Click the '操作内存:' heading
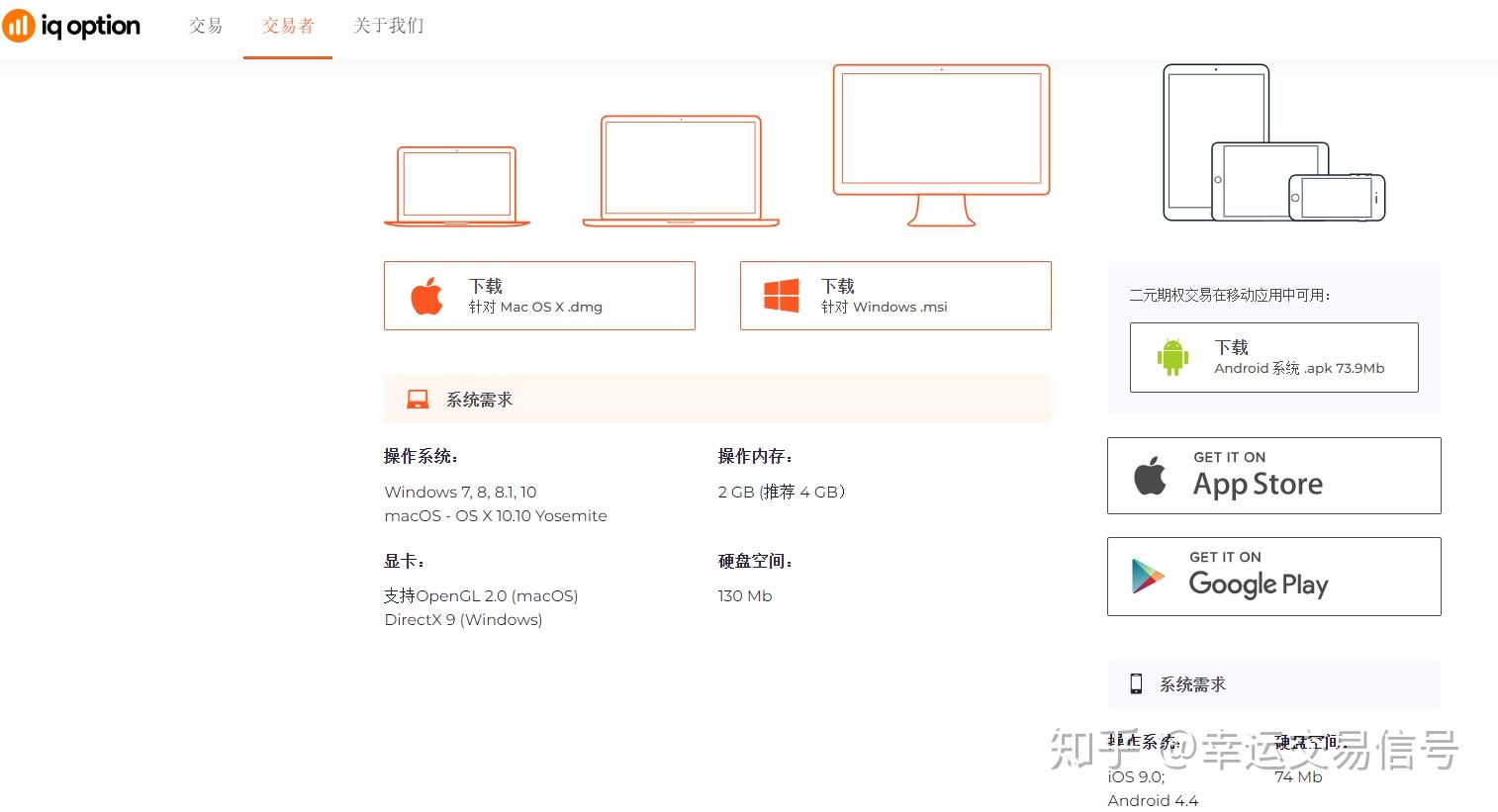The height and width of the screenshot is (812, 1498). point(755,456)
